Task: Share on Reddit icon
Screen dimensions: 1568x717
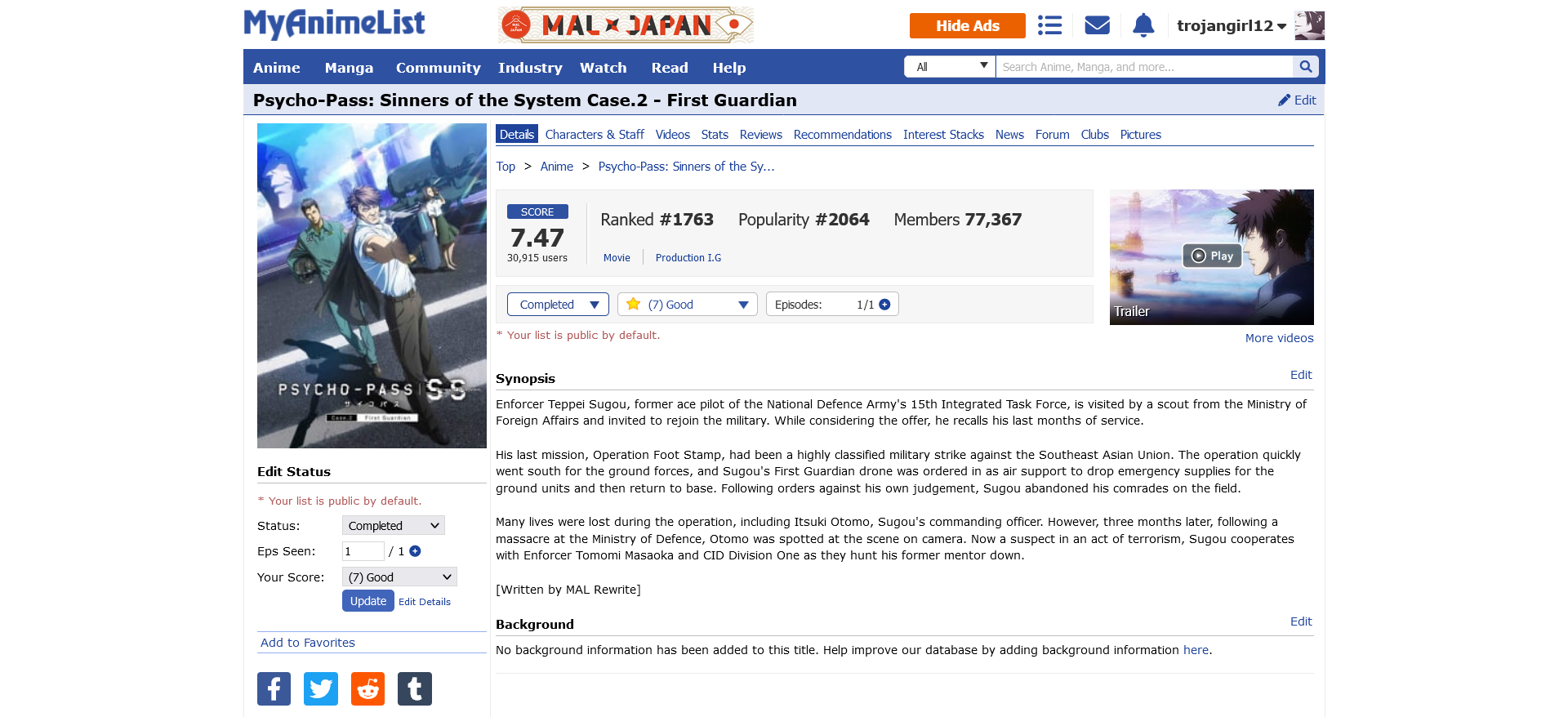Action: (x=367, y=688)
